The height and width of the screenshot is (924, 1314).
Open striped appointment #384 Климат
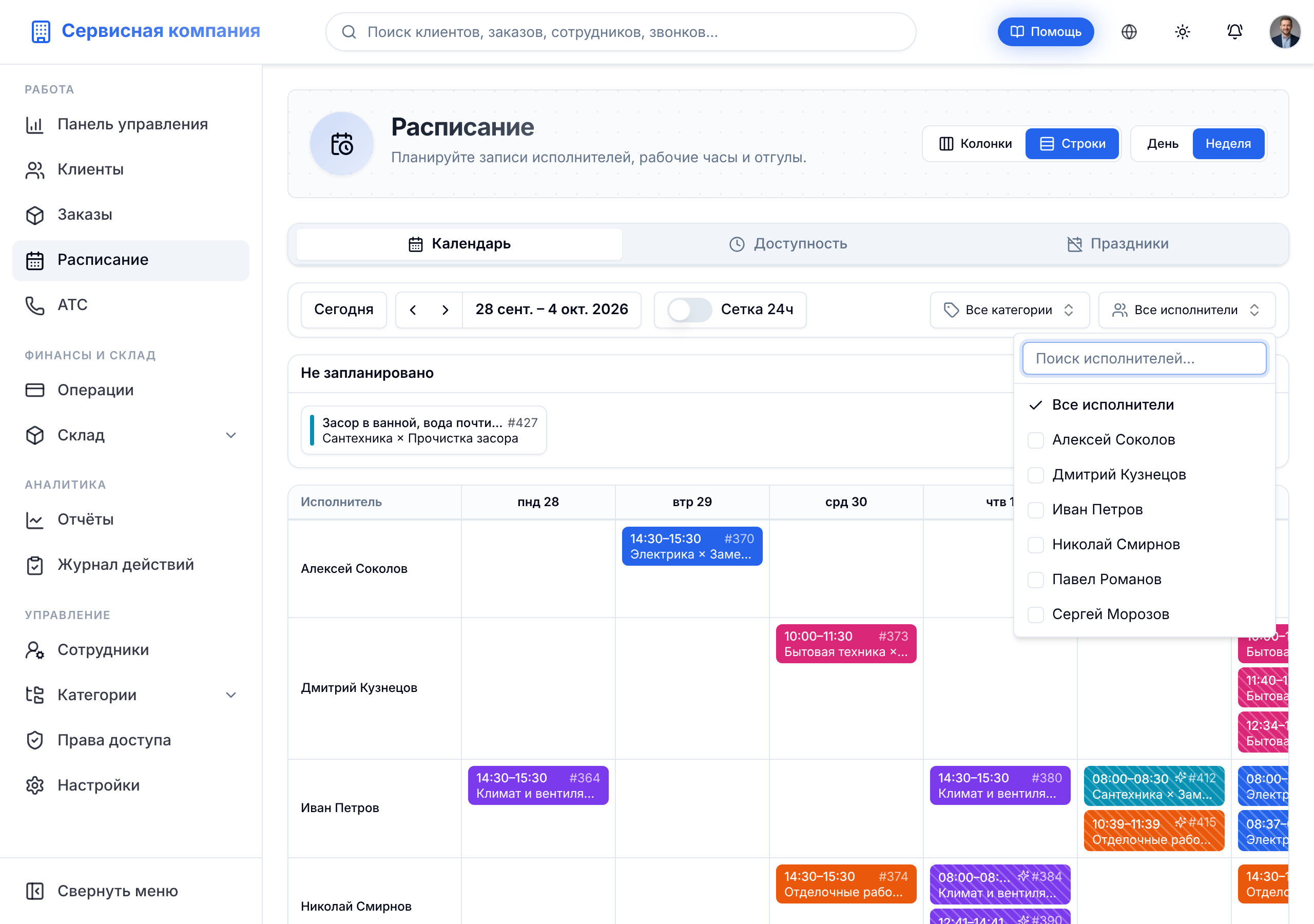(1000, 884)
